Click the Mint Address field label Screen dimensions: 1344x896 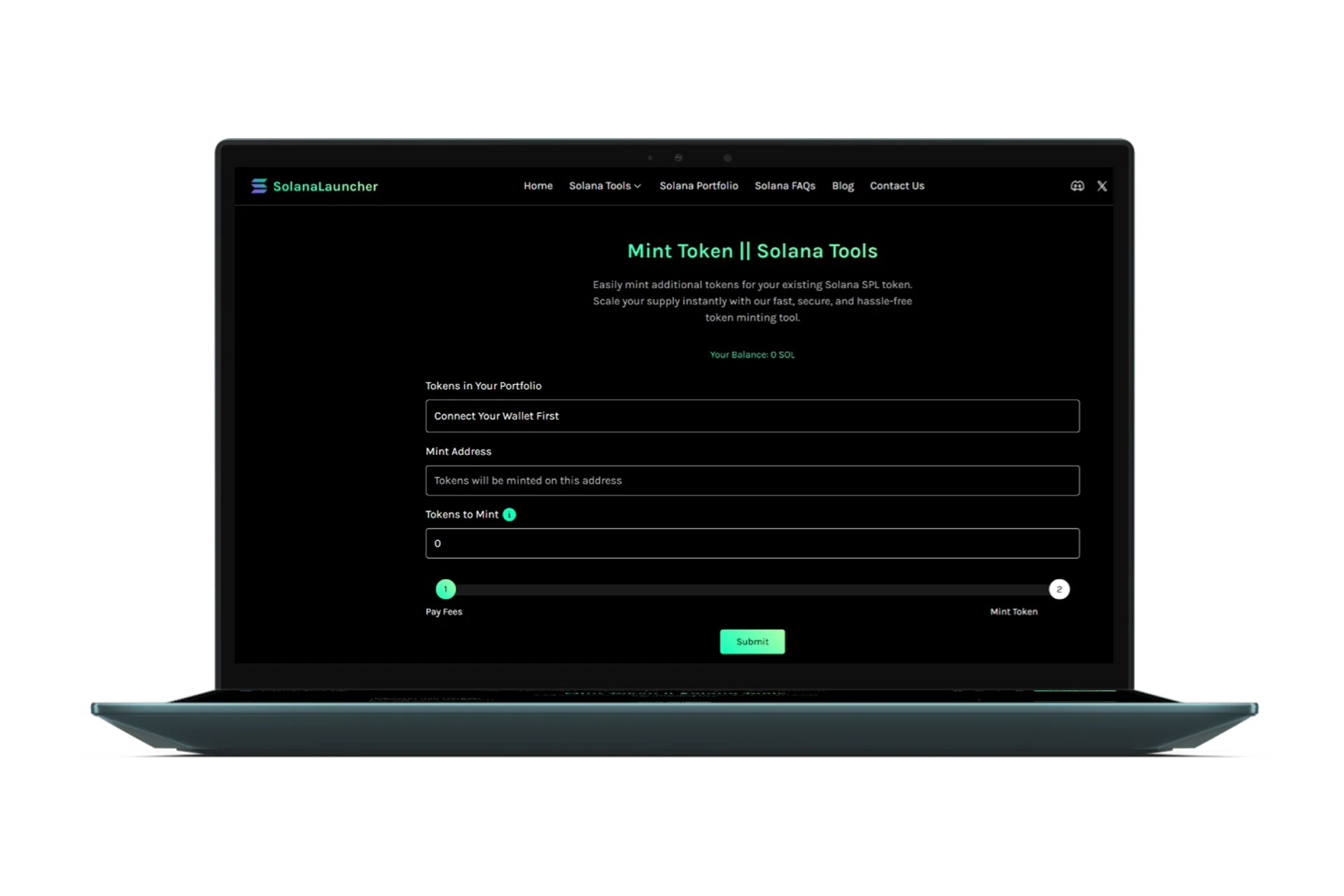[458, 451]
